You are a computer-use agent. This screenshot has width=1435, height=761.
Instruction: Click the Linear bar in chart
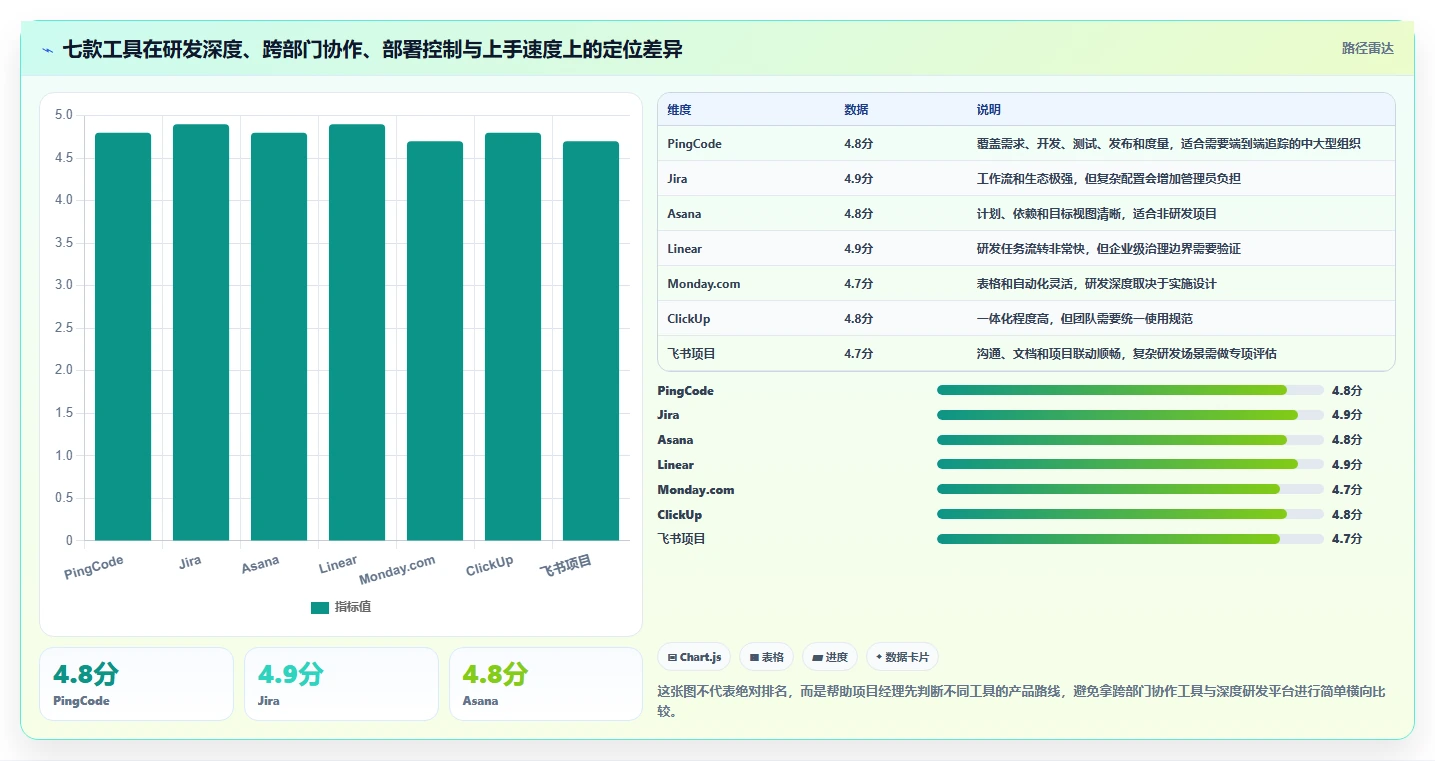(357, 332)
